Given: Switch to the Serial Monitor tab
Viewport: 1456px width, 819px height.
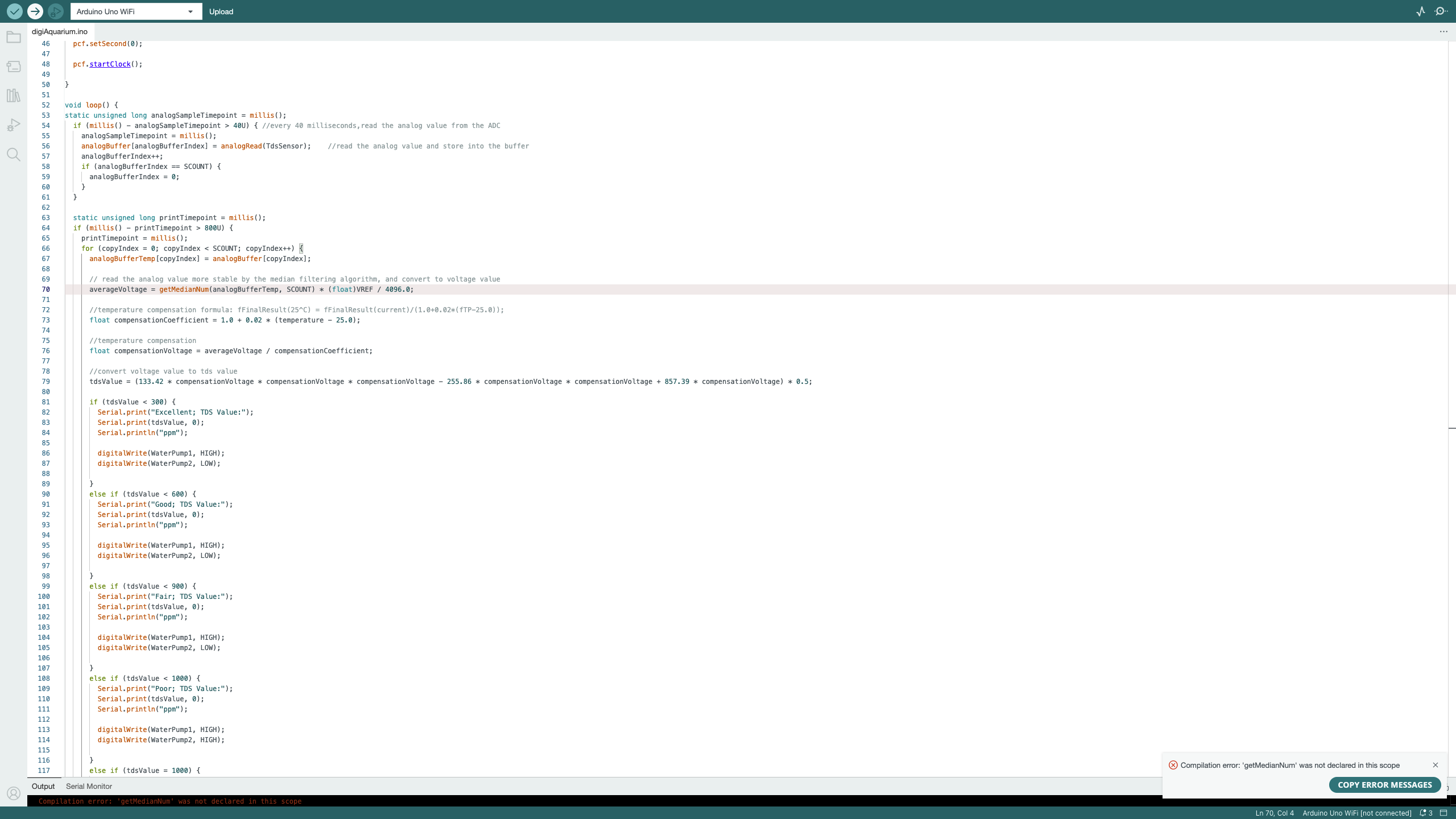Looking at the screenshot, I should tap(88, 786).
